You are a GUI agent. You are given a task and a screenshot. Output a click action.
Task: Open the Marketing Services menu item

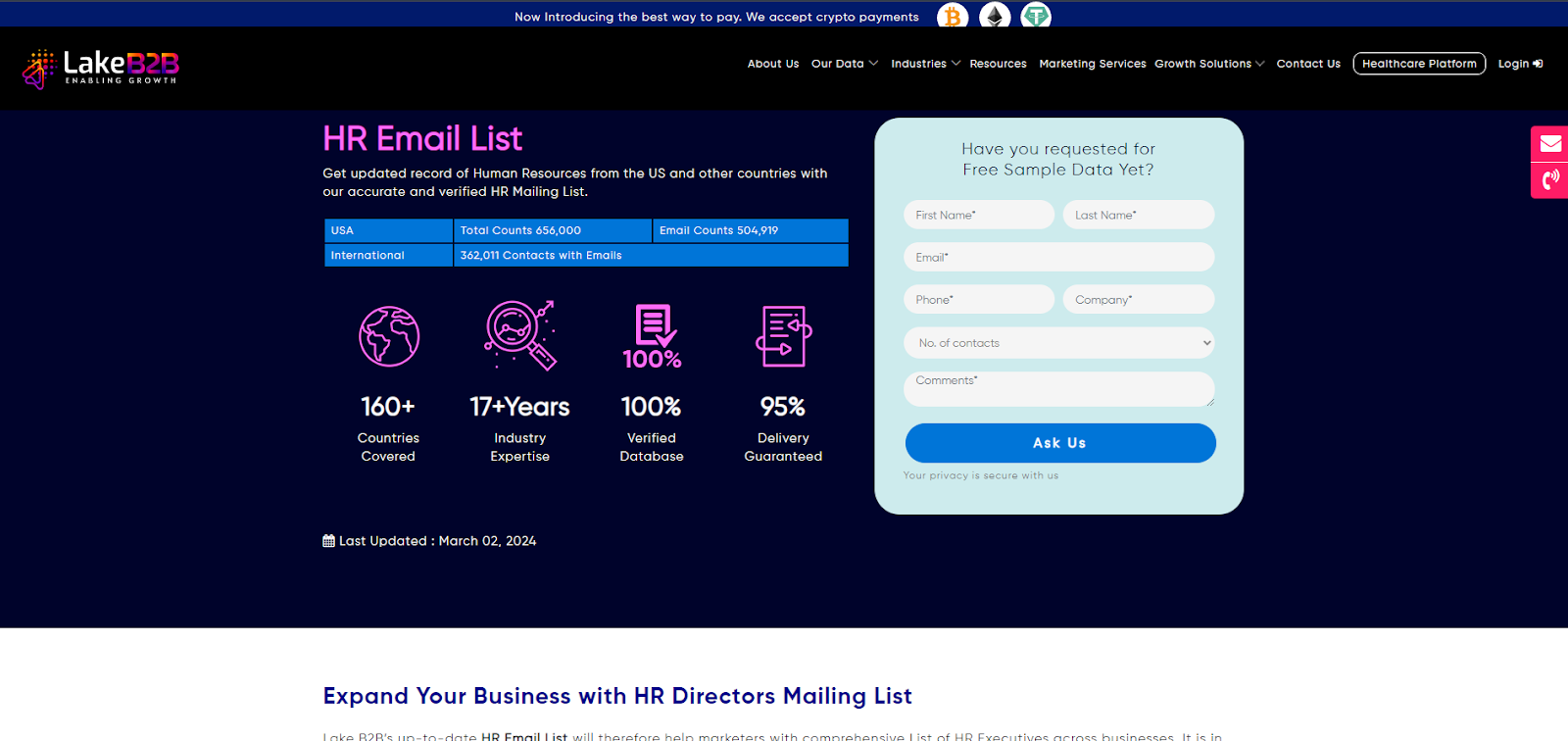[1093, 64]
